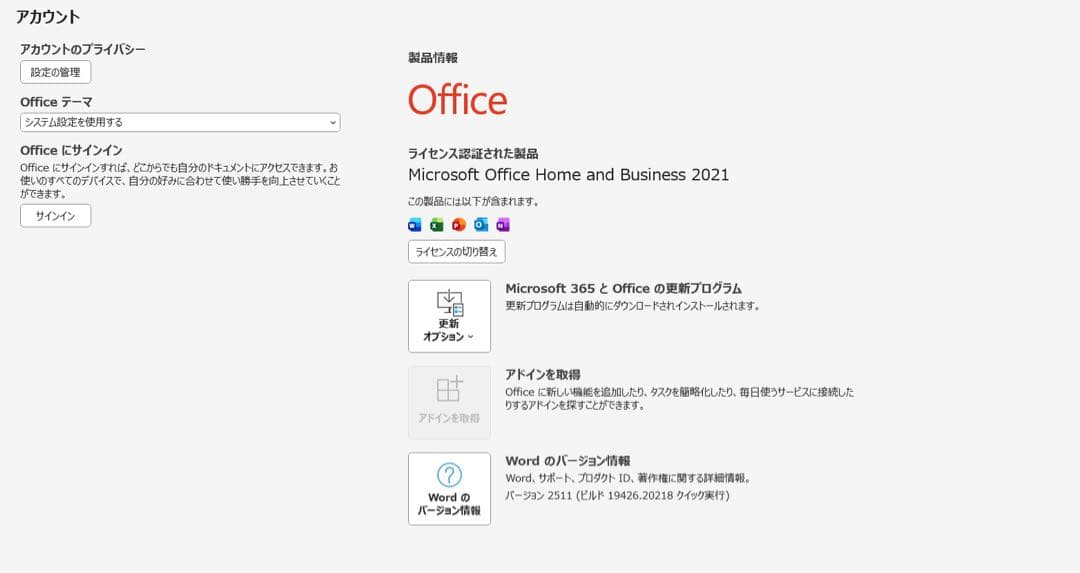Open the 更新オプション dropdown button

(449, 316)
